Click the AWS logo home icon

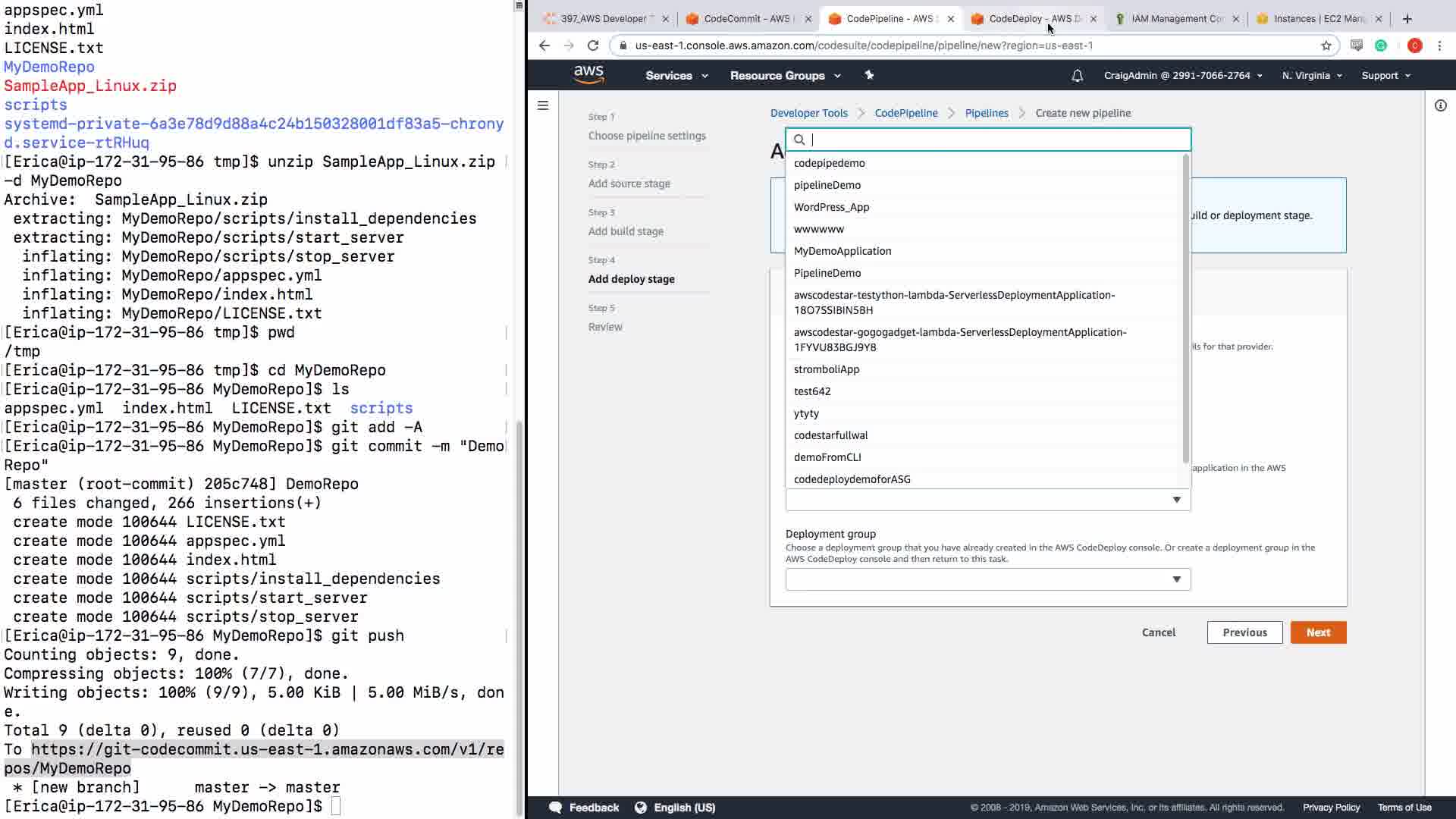click(x=588, y=75)
